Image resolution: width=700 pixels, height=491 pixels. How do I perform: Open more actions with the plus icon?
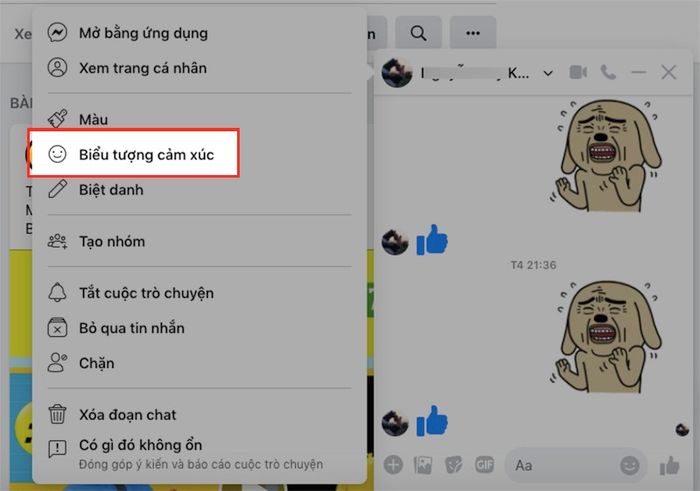[x=393, y=465]
